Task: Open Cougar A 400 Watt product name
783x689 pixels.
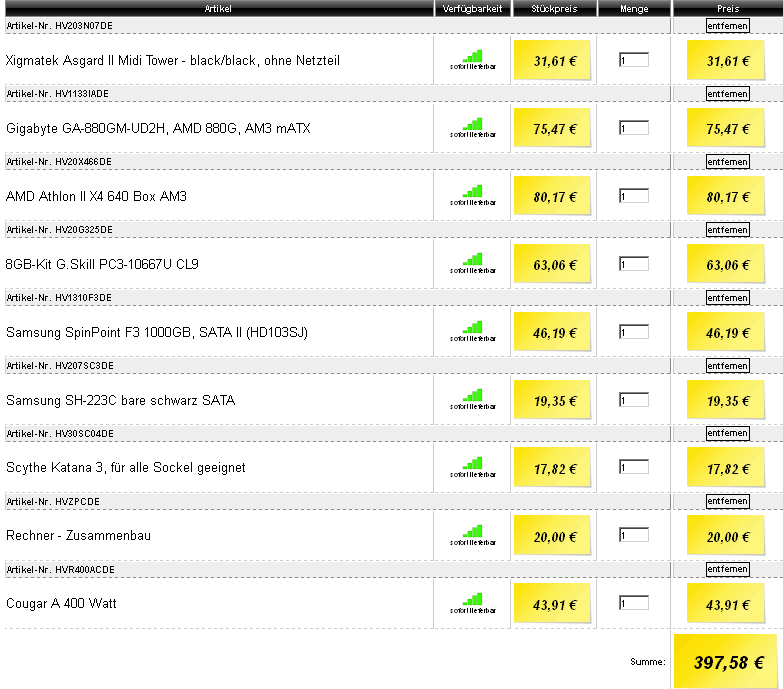Action: point(61,603)
